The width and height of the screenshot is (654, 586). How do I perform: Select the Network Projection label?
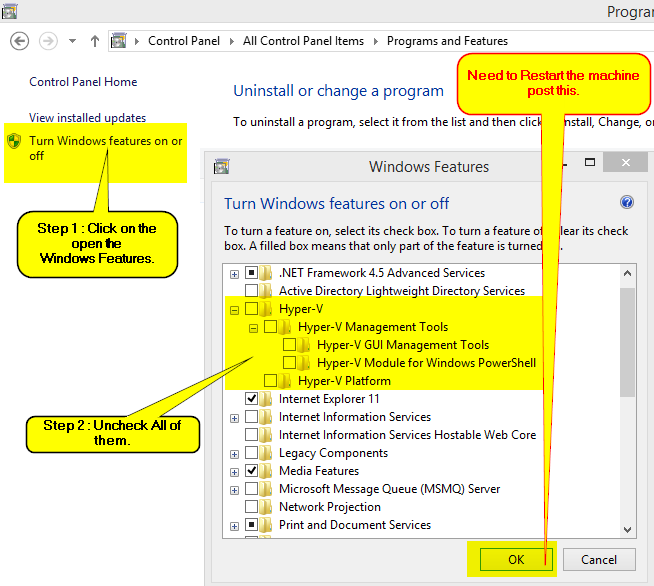click(x=330, y=507)
